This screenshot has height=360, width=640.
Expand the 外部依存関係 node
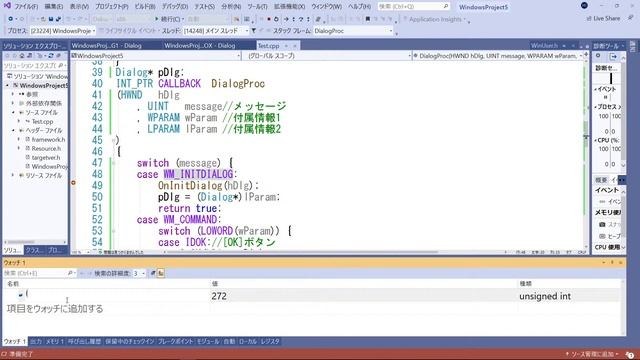[13, 103]
